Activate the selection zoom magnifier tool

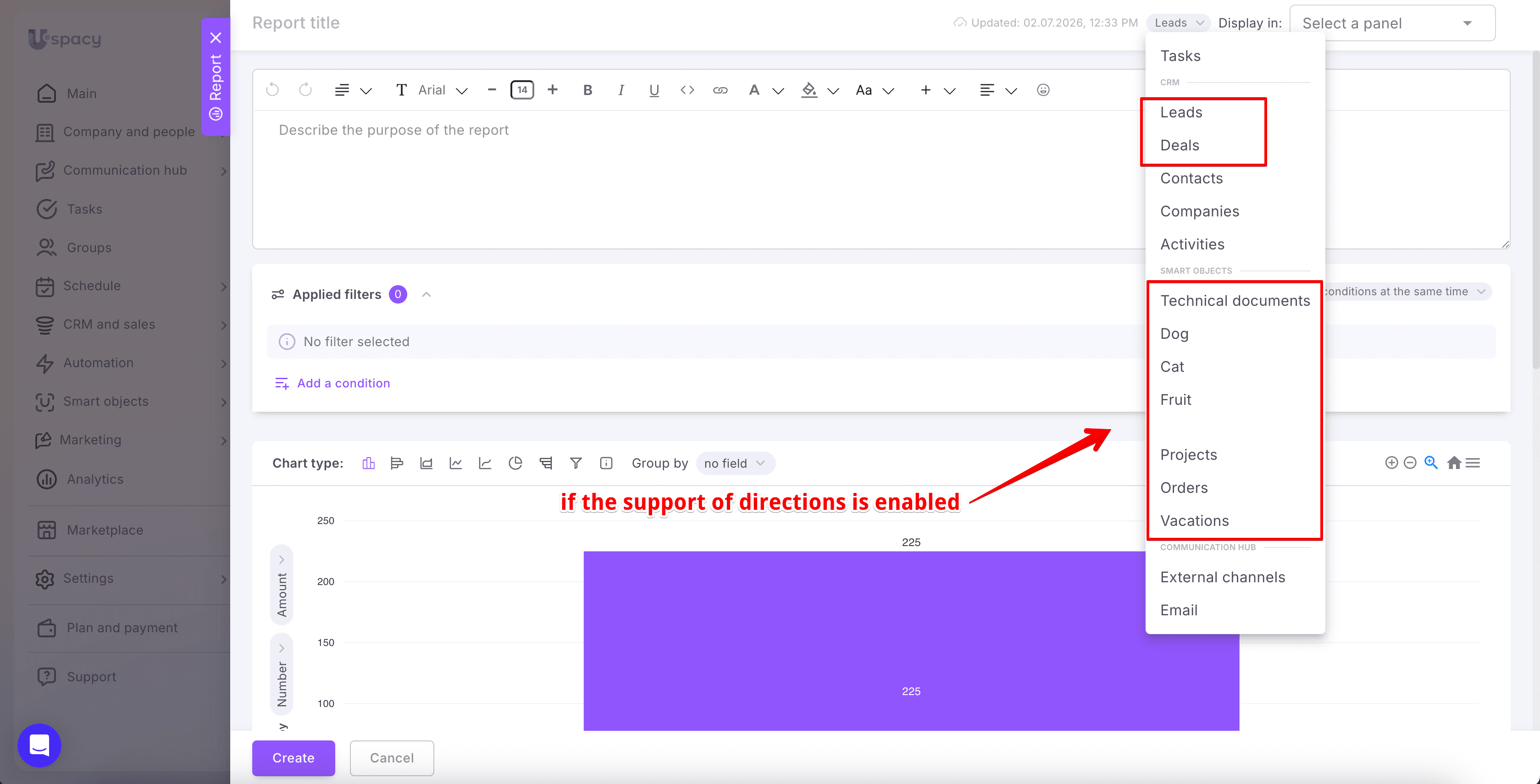click(x=1430, y=463)
